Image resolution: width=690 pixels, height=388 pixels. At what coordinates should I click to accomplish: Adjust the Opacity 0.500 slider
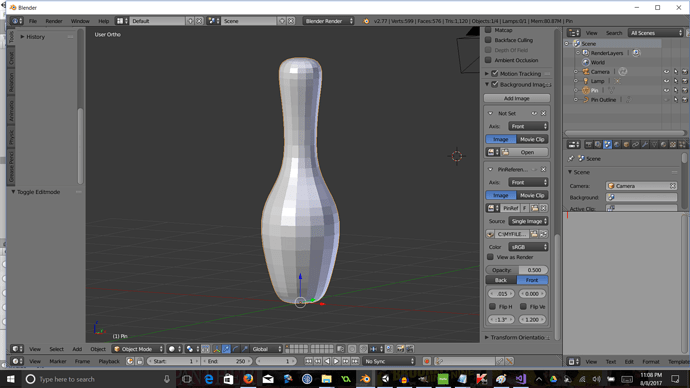click(517, 270)
